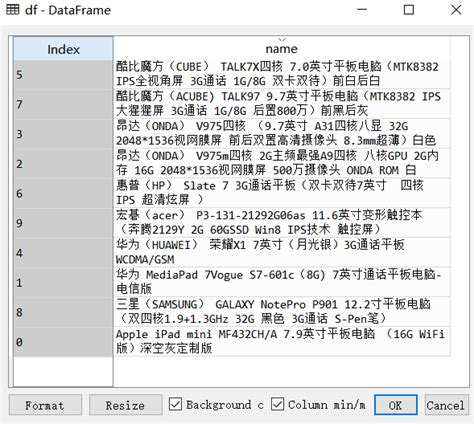
Task: Select row index 0
Action: 63,342
